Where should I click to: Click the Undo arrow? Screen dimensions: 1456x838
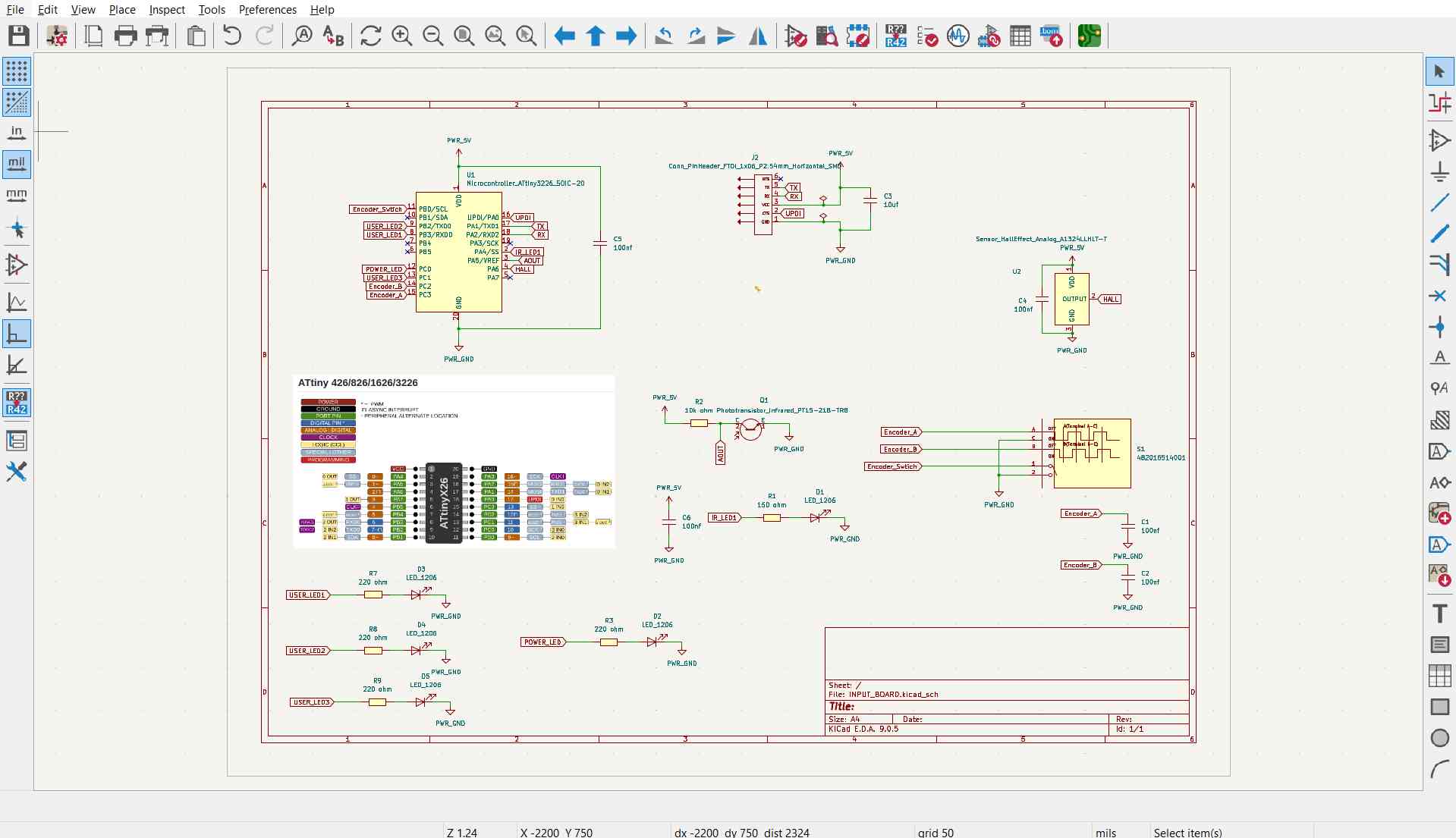(232, 36)
